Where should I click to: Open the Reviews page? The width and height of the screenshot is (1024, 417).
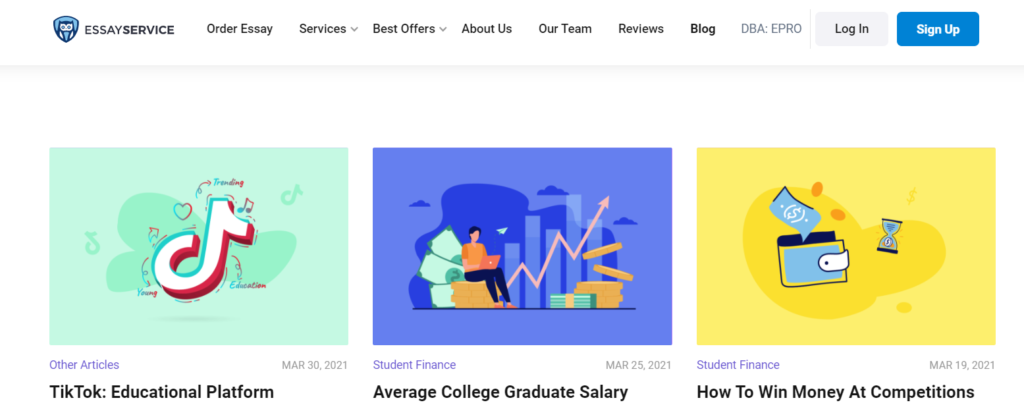[x=641, y=29]
